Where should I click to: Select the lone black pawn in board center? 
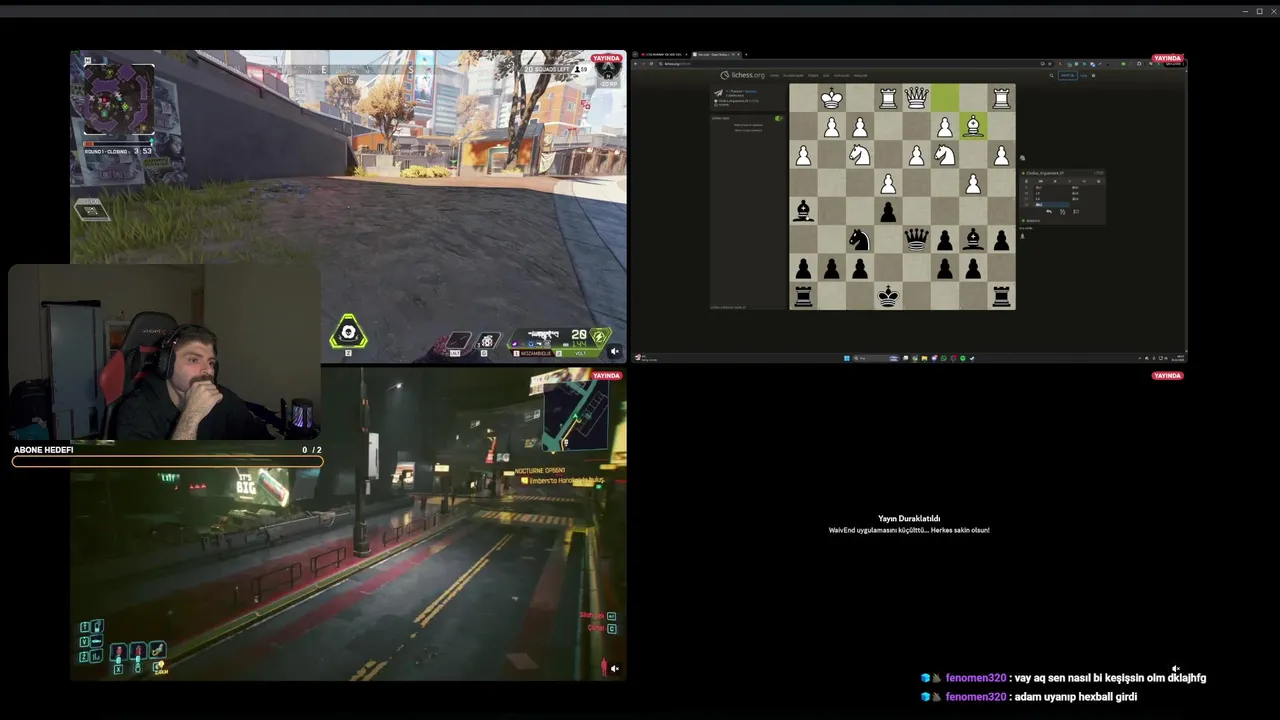click(888, 211)
